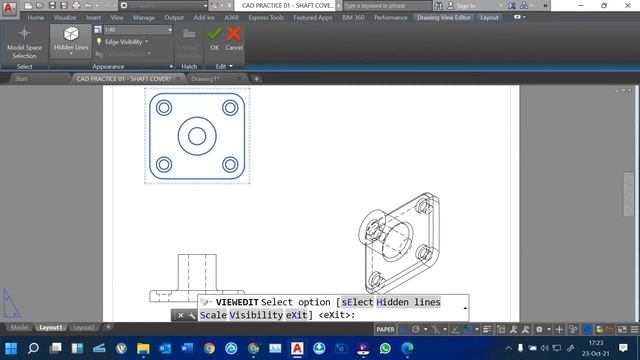Expand the Appearance panel arrow

click(x=171, y=67)
